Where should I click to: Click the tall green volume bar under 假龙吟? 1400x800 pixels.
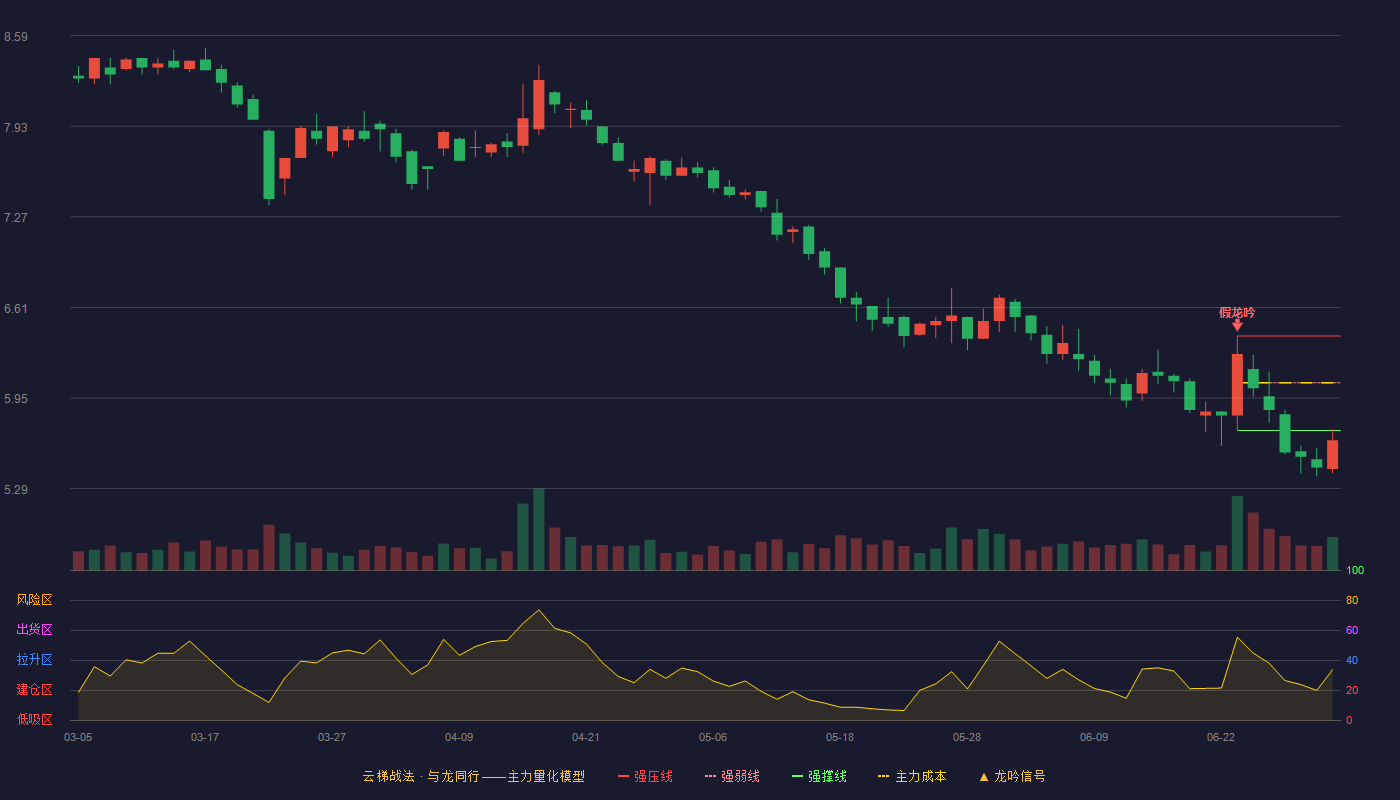coord(1237,533)
